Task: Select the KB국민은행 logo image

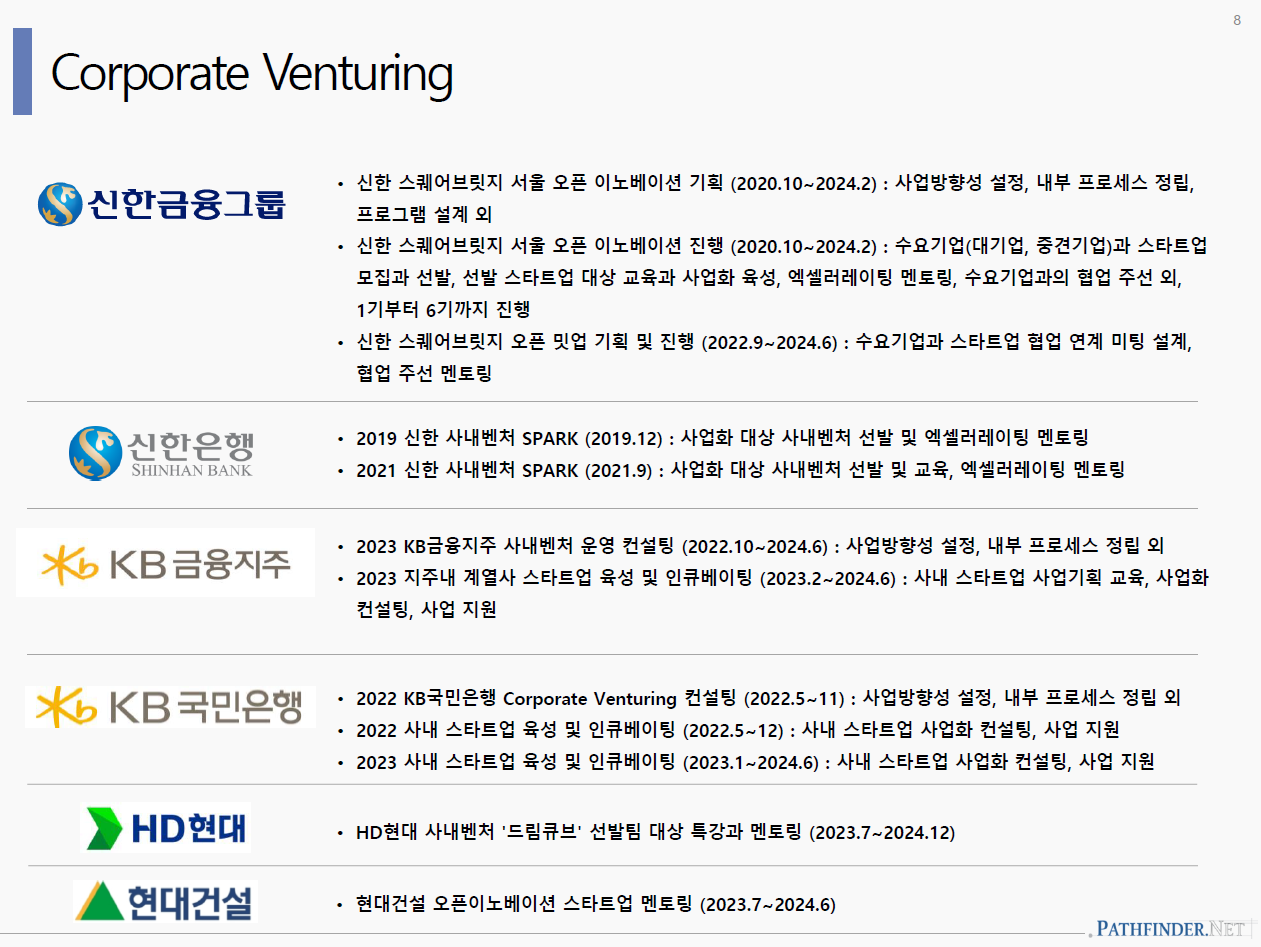Action: [170, 706]
